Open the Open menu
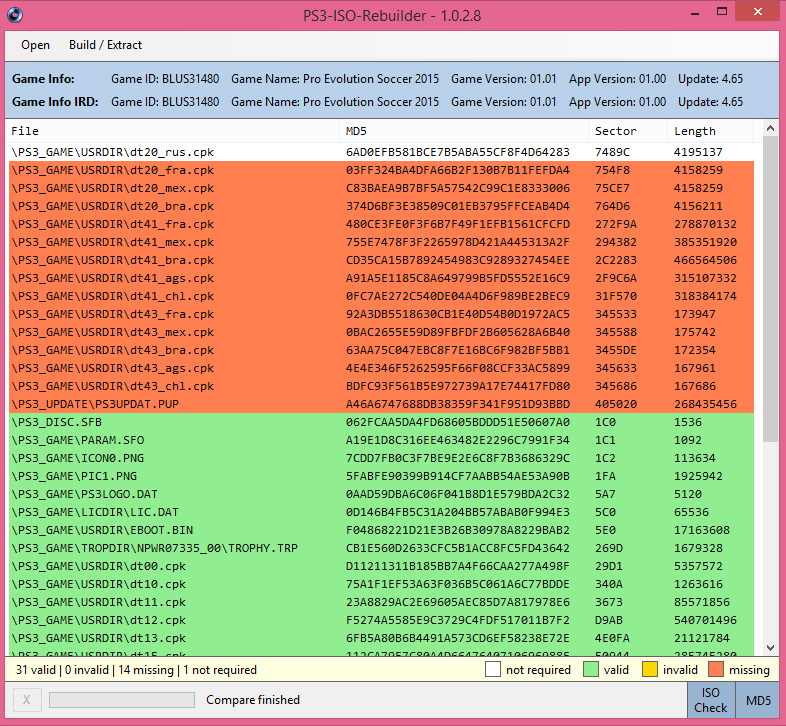The width and height of the screenshot is (786, 726). [35, 45]
